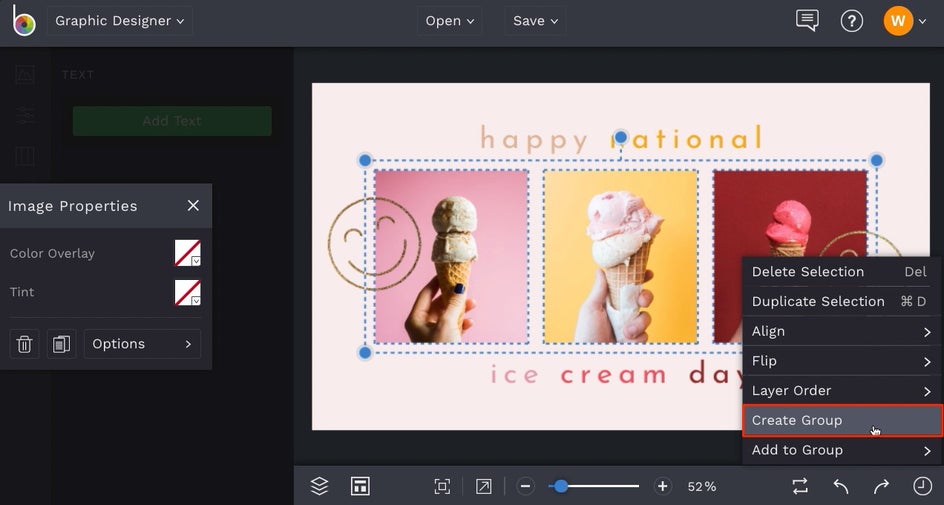Zoom out with the minus button
Screen dimensions: 944x505
pos(526,486)
